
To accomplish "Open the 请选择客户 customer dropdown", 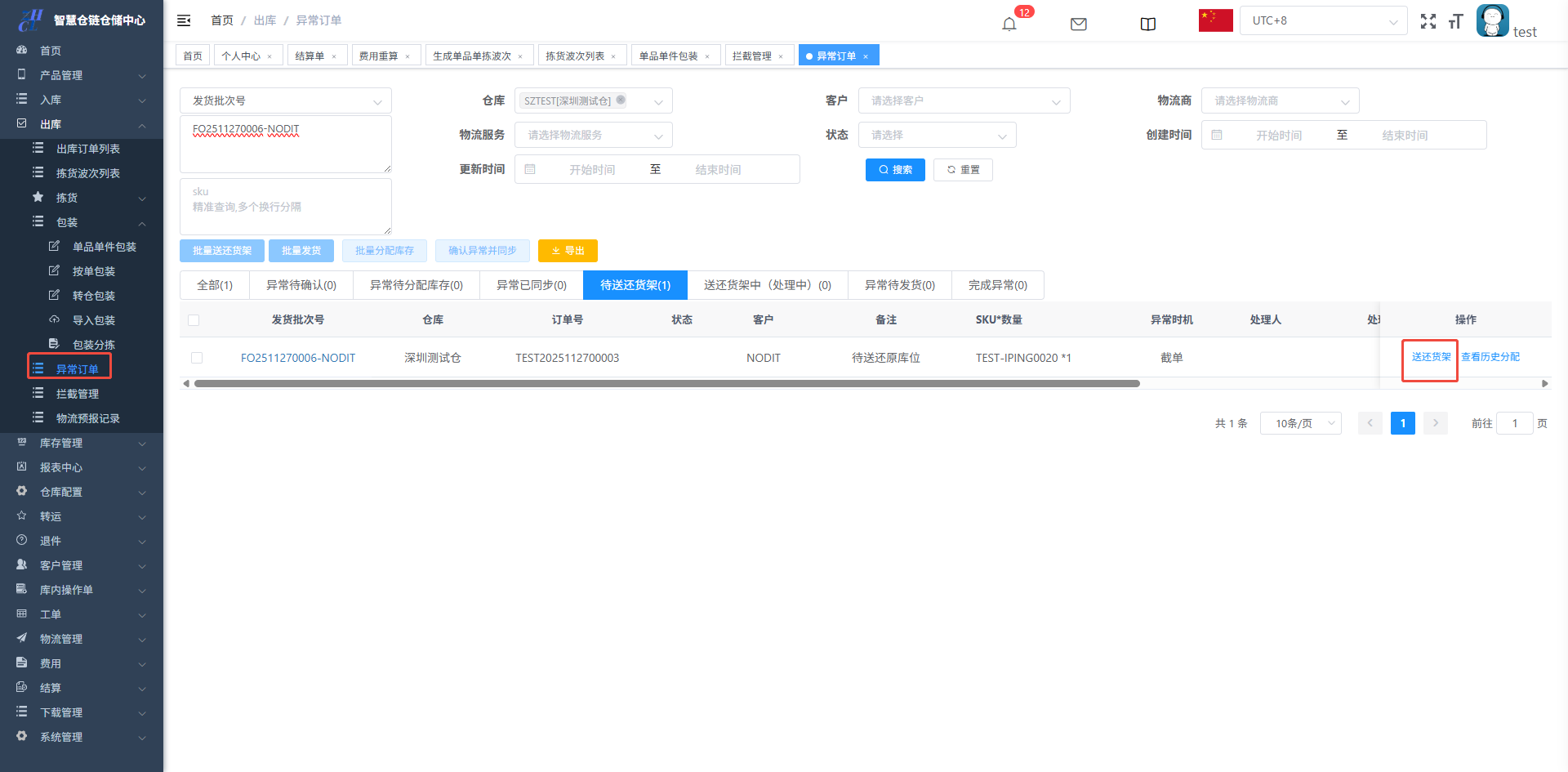I will 964,101.
